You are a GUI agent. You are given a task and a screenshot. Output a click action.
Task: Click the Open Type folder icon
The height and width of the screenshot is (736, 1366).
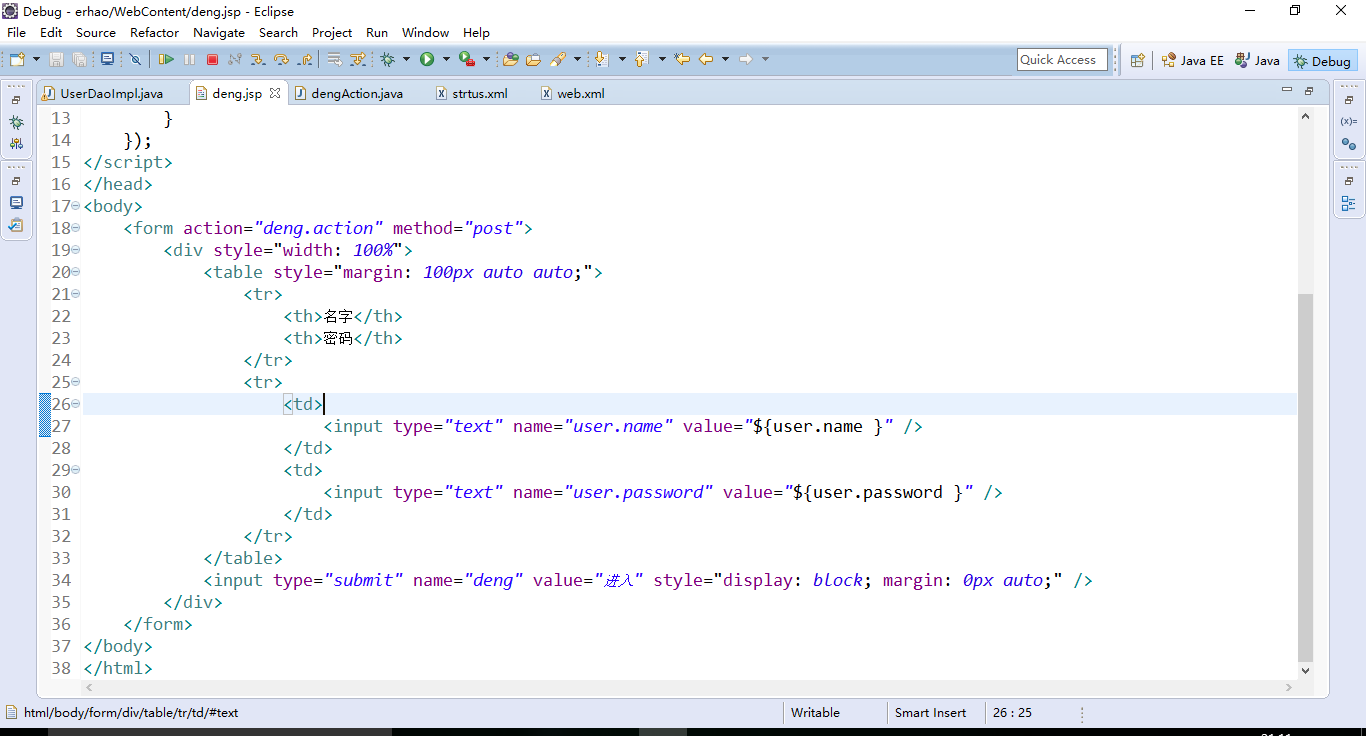pyautogui.click(x=511, y=59)
